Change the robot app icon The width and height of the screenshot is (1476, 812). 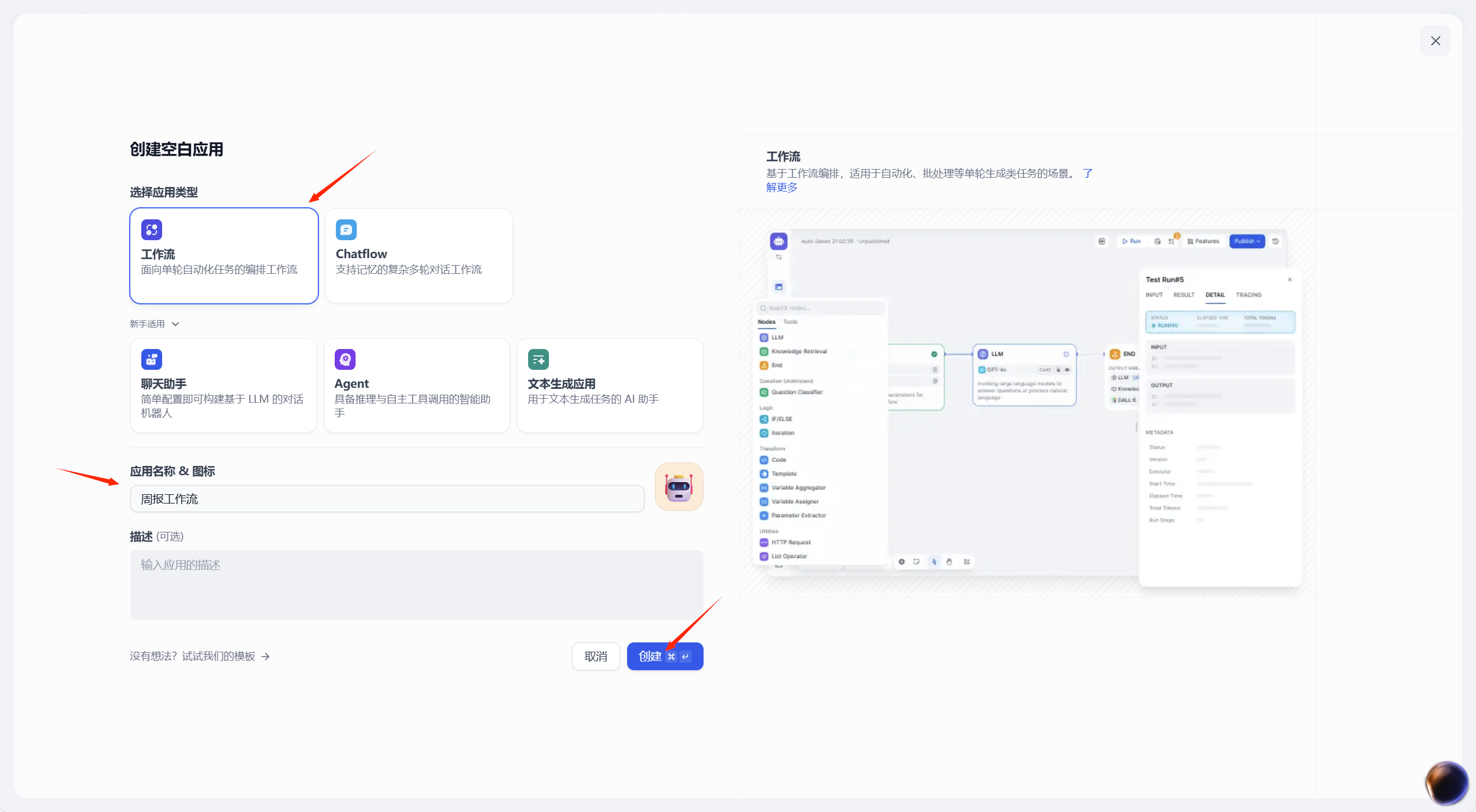click(x=679, y=487)
